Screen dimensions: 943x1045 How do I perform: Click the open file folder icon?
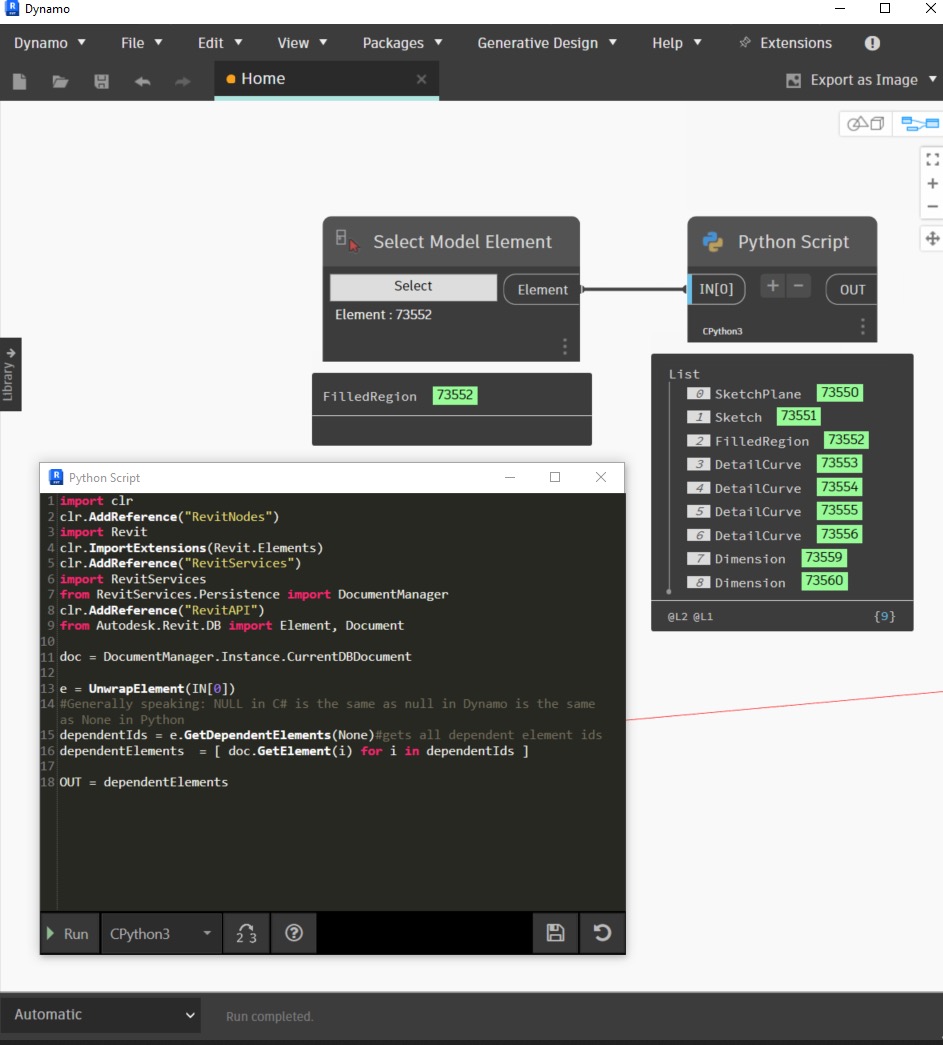click(x=60, y=80)
